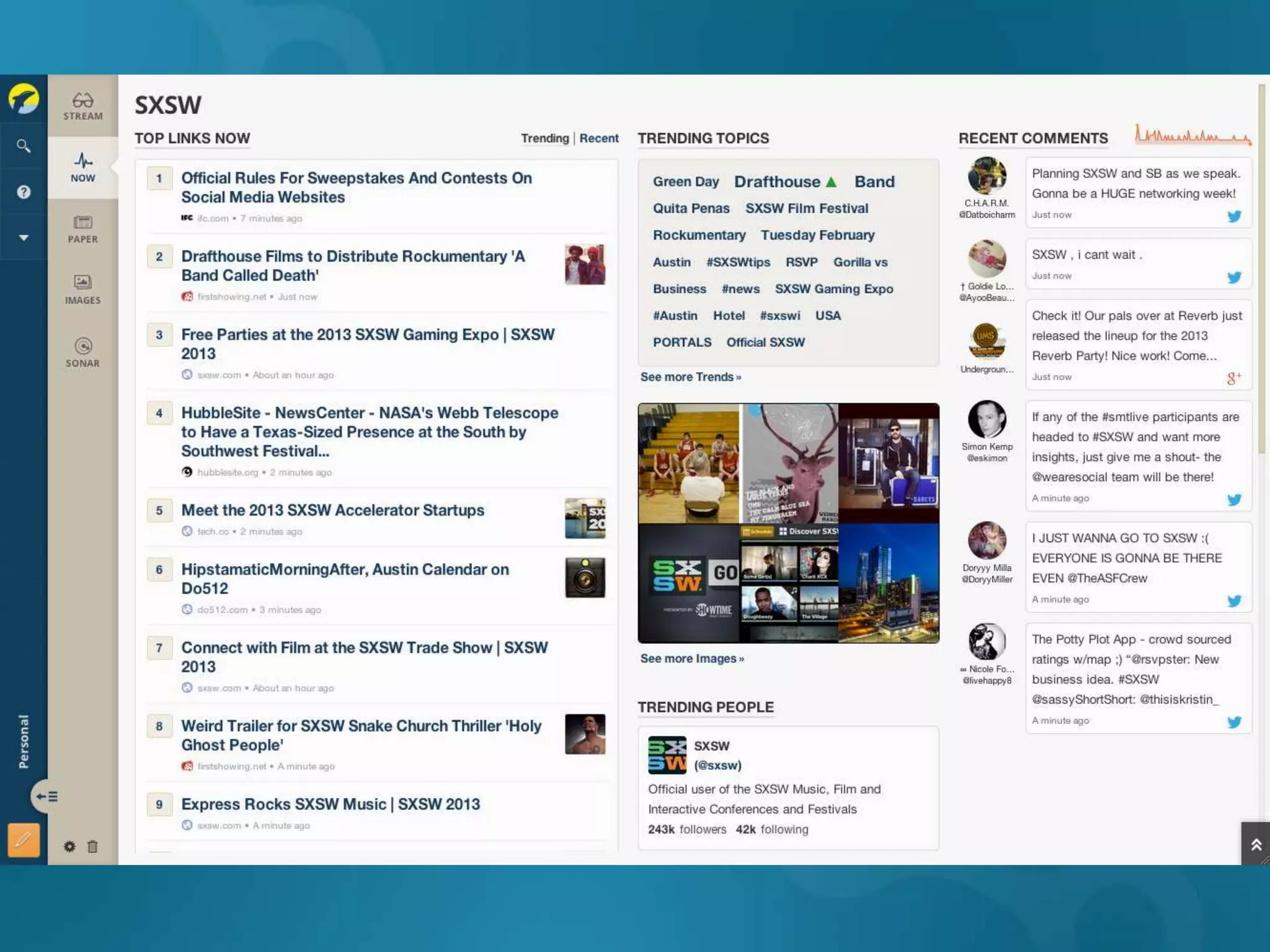Click scroll-to-top double chevron button
The height and width of the screenshot is (952, 1270).
[x=1256, y=844]
